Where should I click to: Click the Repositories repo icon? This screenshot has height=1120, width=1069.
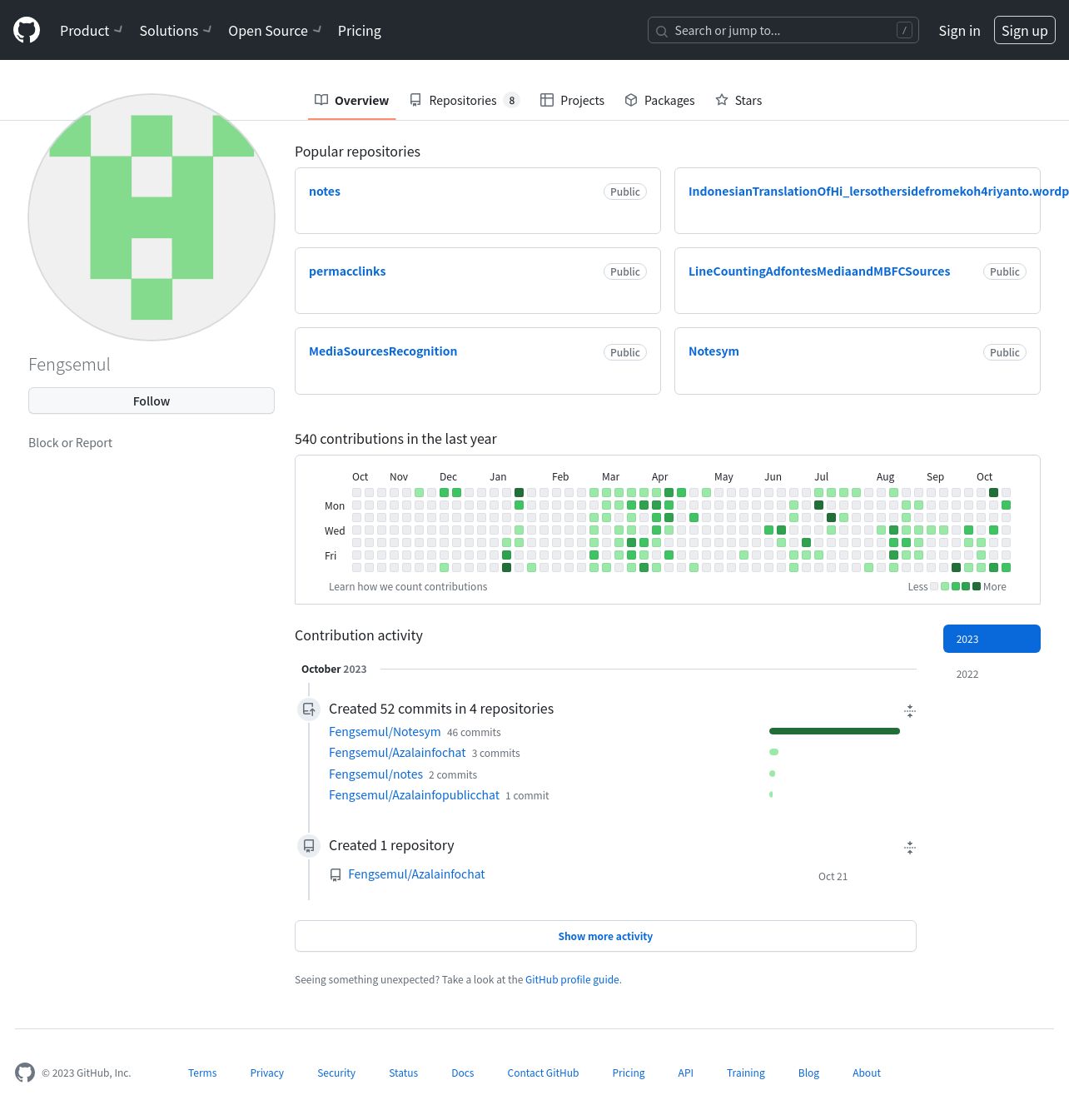415,100
